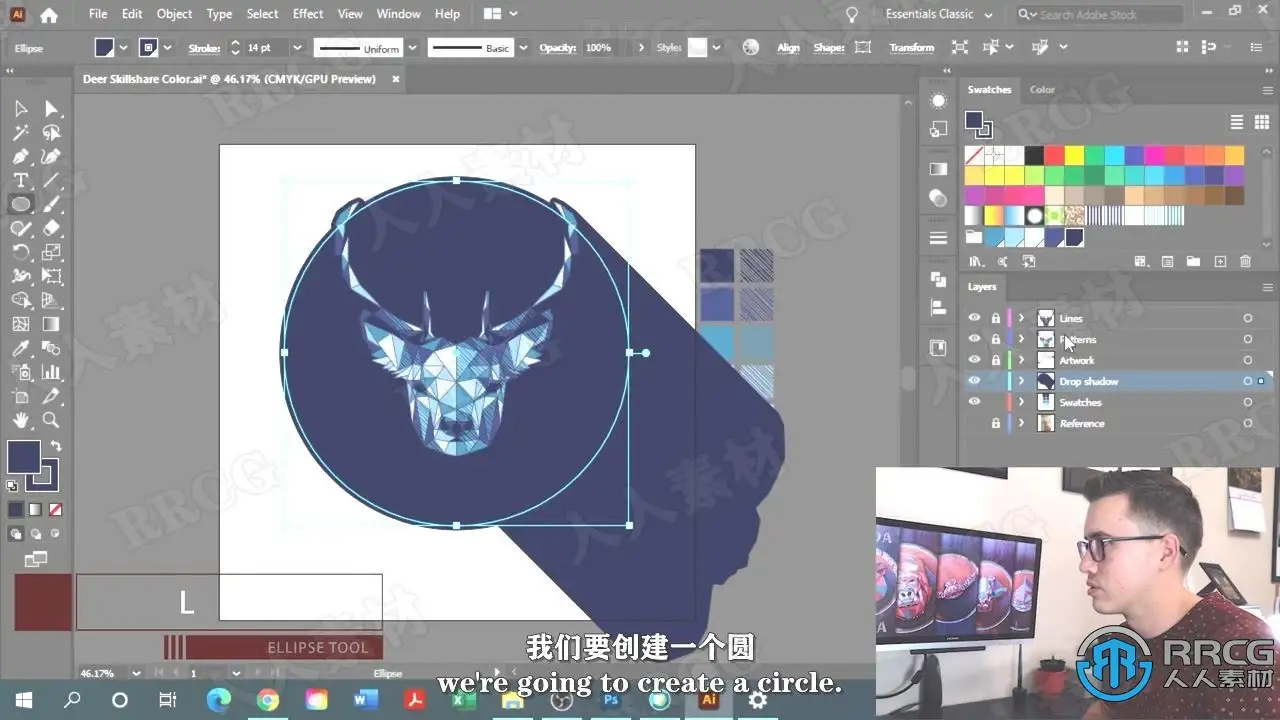The height and width of the screenshot is (720, 1280).
Task: Pick the Eyedropper tool
Action: pos(21,348)
